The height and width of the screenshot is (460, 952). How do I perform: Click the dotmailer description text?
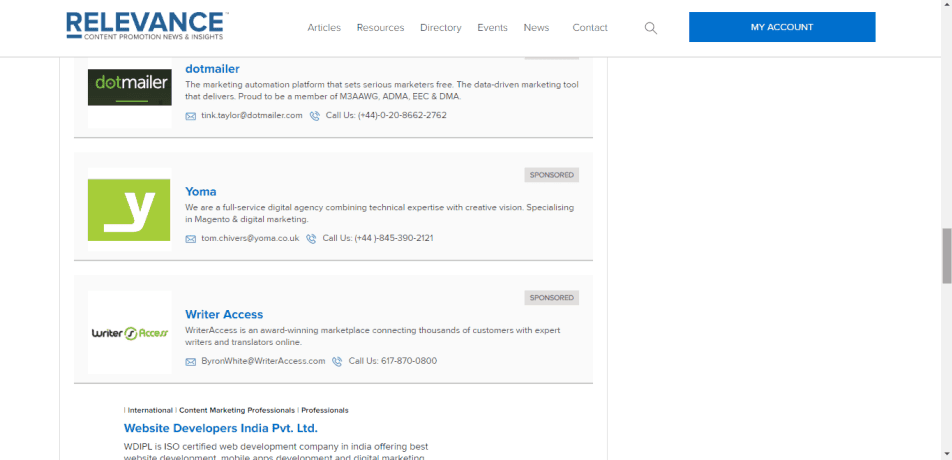tap(382, 90)
